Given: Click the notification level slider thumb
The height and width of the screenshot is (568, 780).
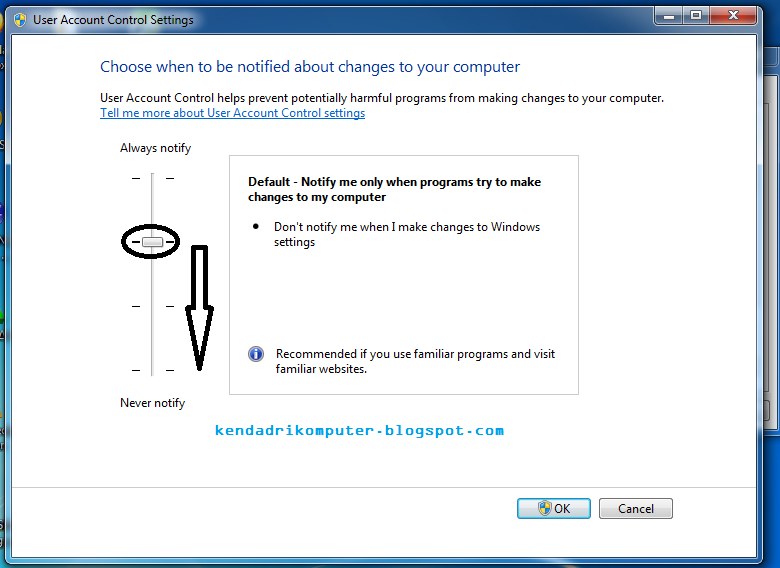Looking at the screenshot, I should (x=152, y=242).
